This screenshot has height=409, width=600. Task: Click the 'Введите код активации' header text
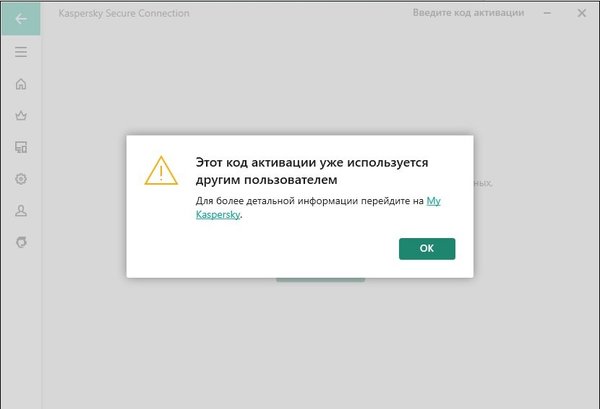(x=468, y=13)
